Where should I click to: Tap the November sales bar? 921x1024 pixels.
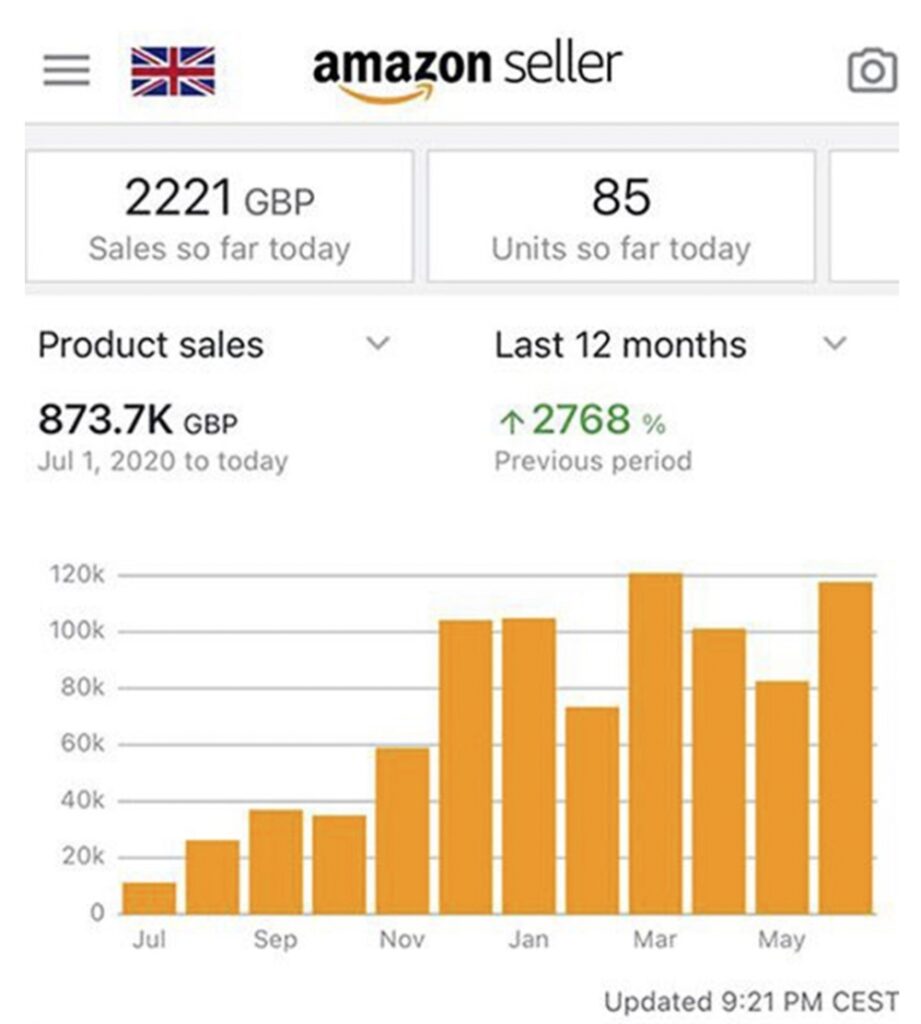402,830
